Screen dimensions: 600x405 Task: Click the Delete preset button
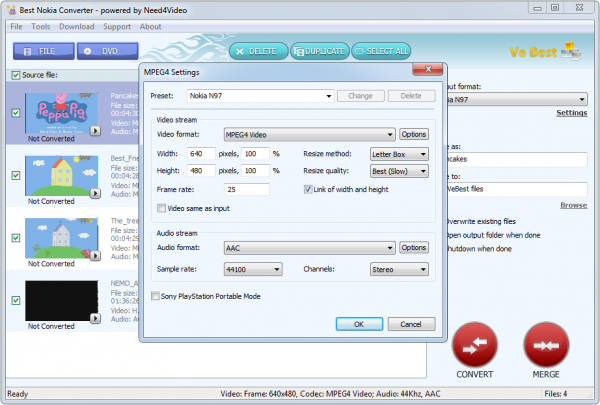411,96
